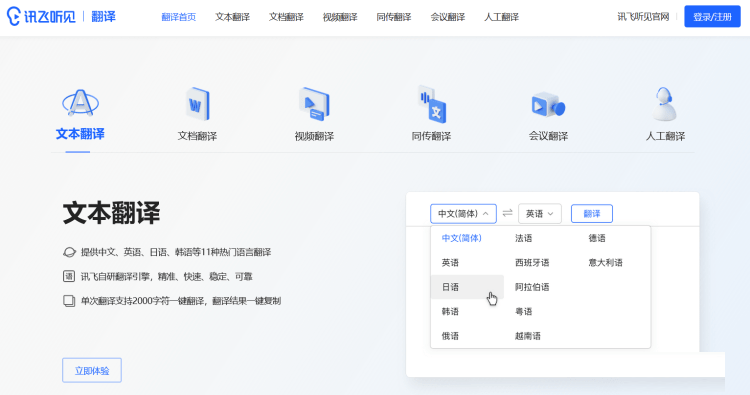Open the 同传翻译 voice translation icon
The width and height of the screenshot is (750, 395).
tap(432, 104)
